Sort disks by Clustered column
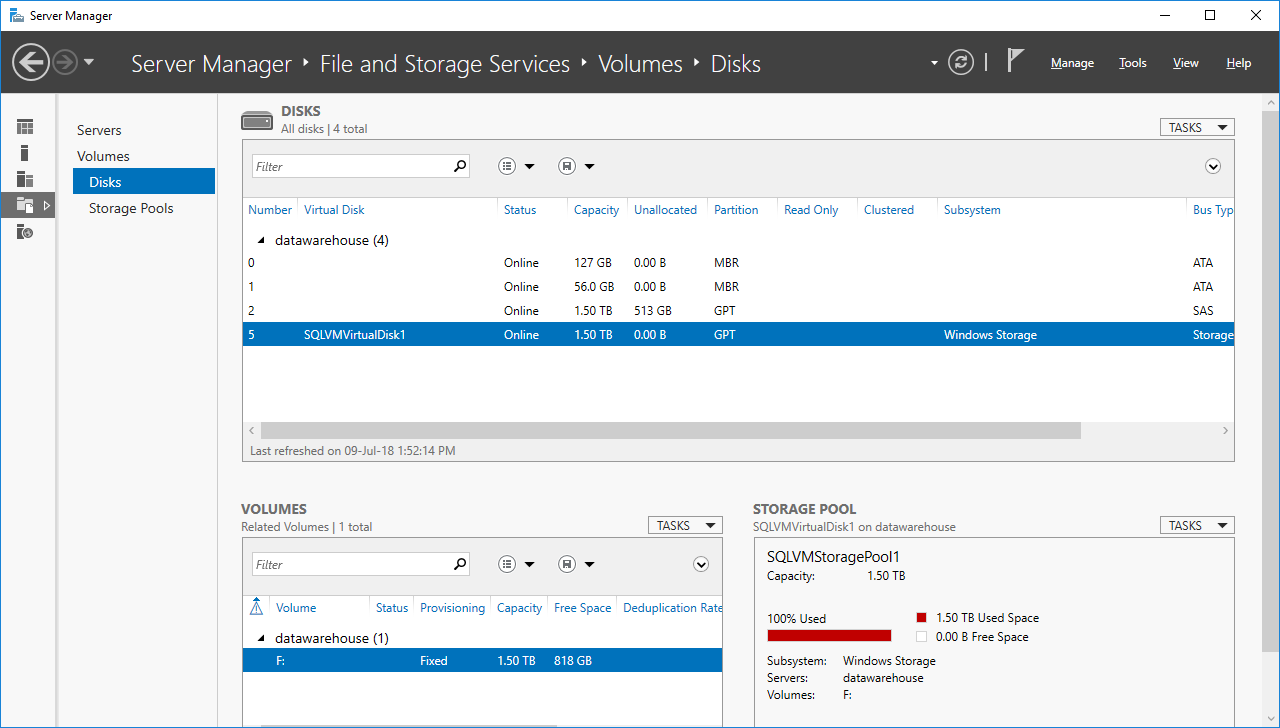This screenshot has height=728, width=1280. (889, 210)
